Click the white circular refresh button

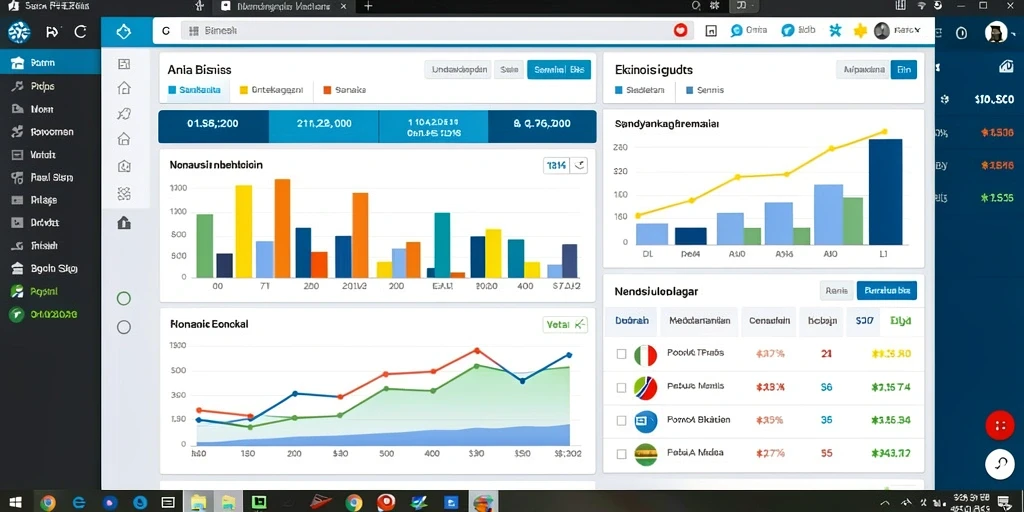999,464
